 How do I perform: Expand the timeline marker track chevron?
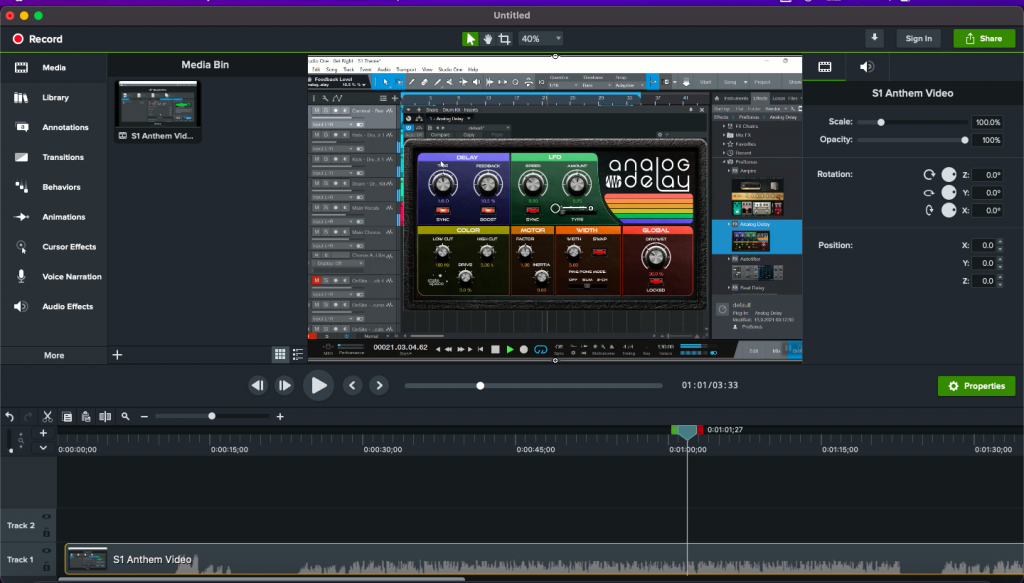coord(43,448)
